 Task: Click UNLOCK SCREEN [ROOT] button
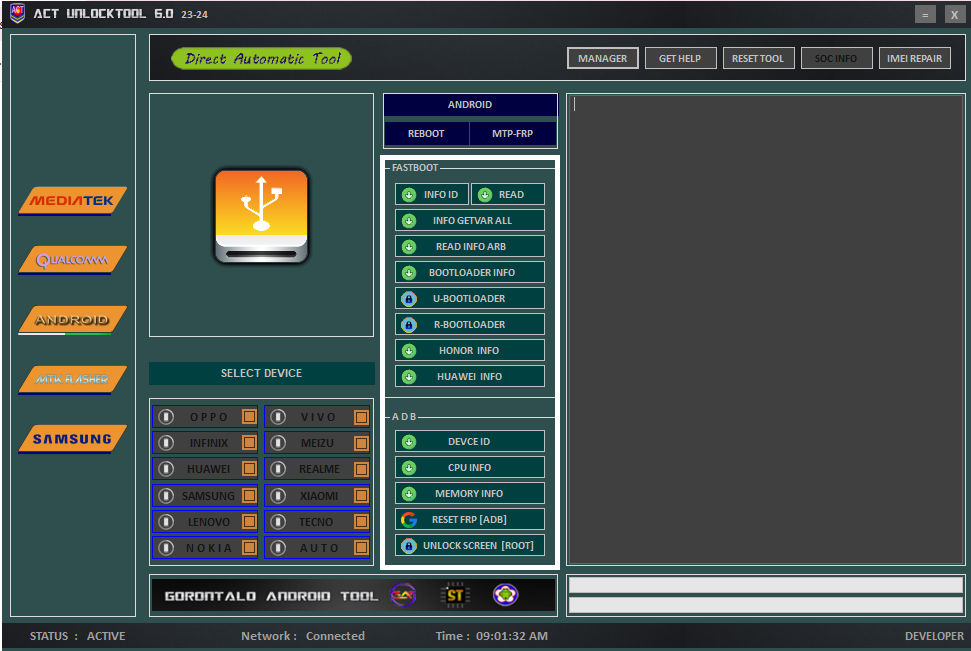pyautogui.click(x=470, y=546)
